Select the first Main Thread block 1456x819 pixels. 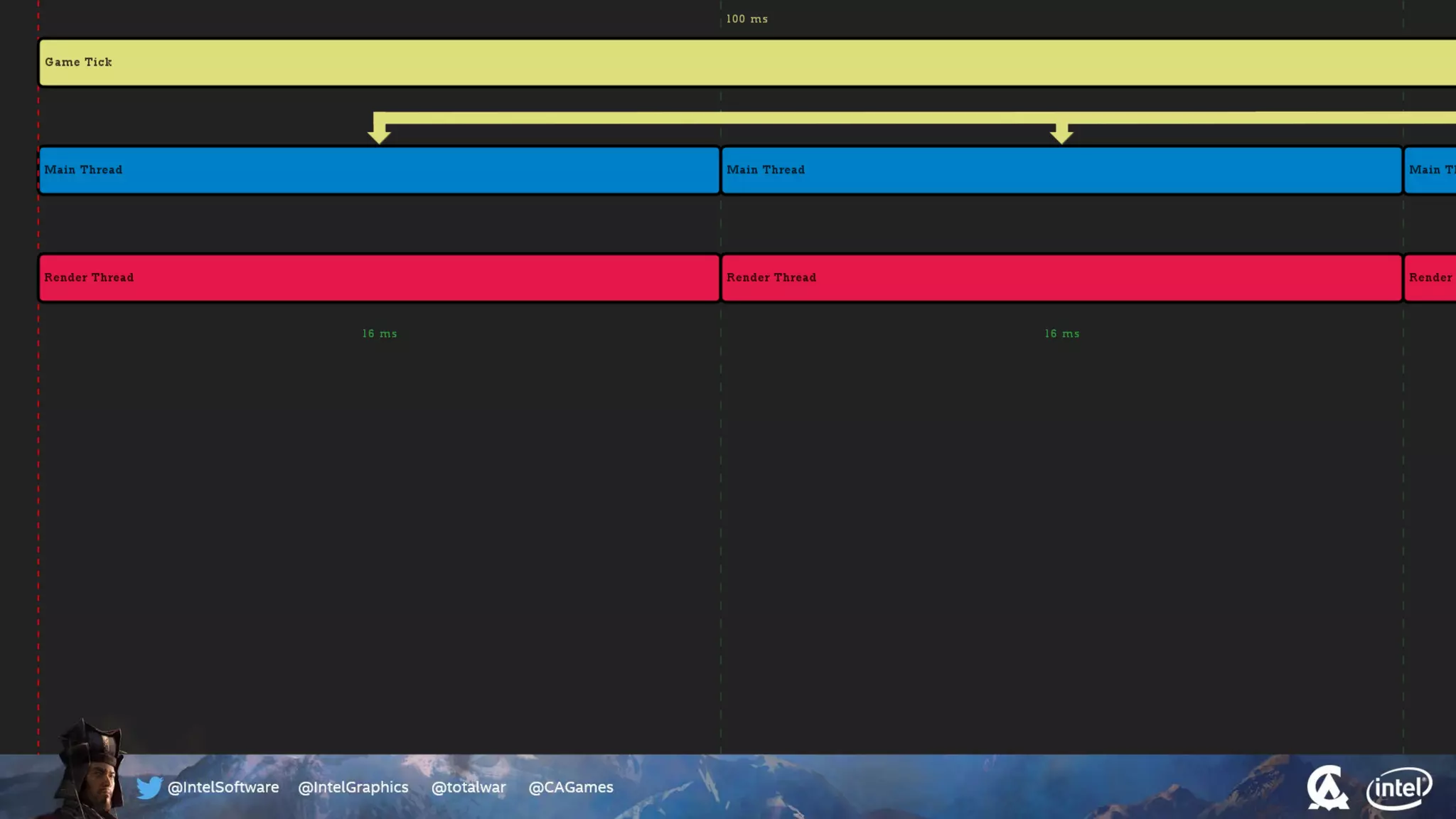pos(379,170)
